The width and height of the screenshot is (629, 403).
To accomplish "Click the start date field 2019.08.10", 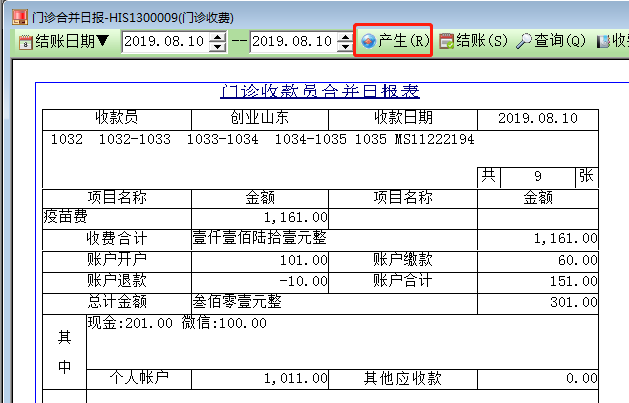I will [x=164, y=41].
